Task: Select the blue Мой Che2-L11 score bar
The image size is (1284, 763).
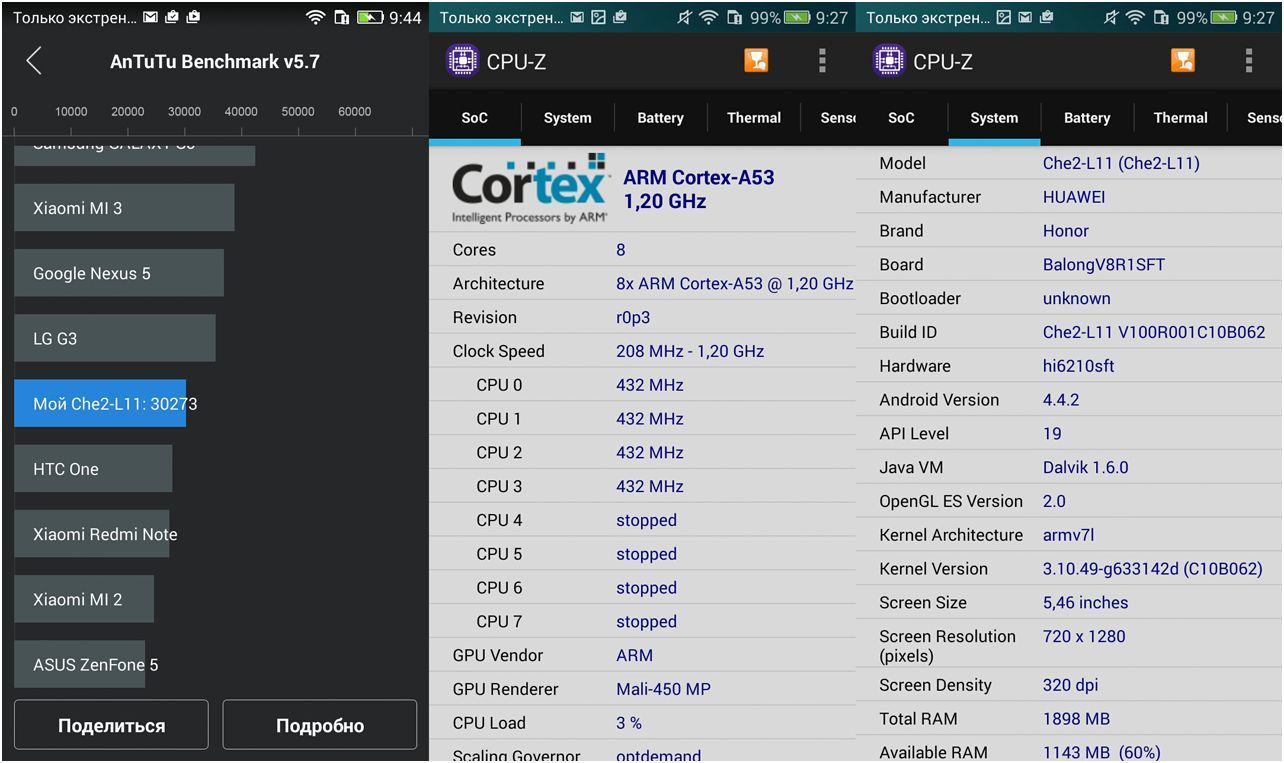Action: coord(100,404)
